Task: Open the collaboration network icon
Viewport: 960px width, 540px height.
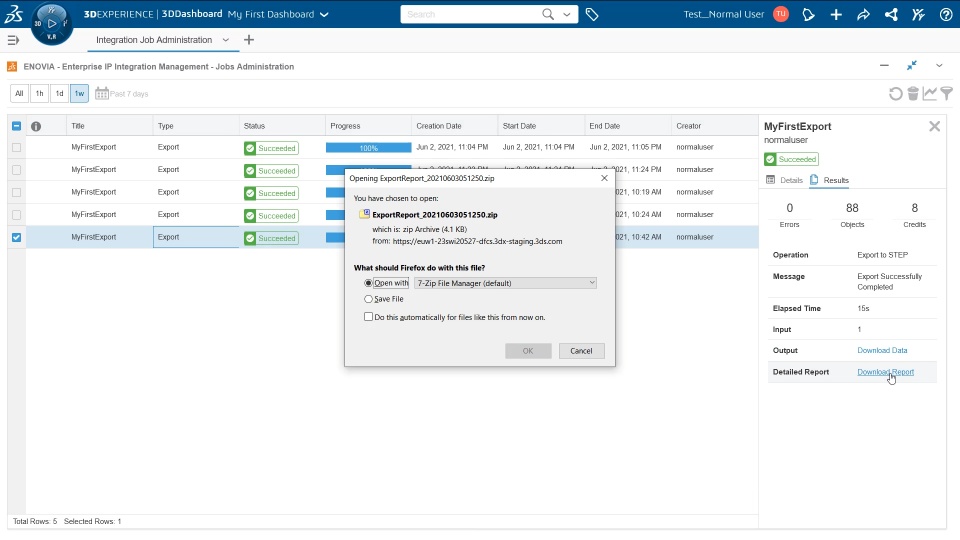Action: [891, 14]
